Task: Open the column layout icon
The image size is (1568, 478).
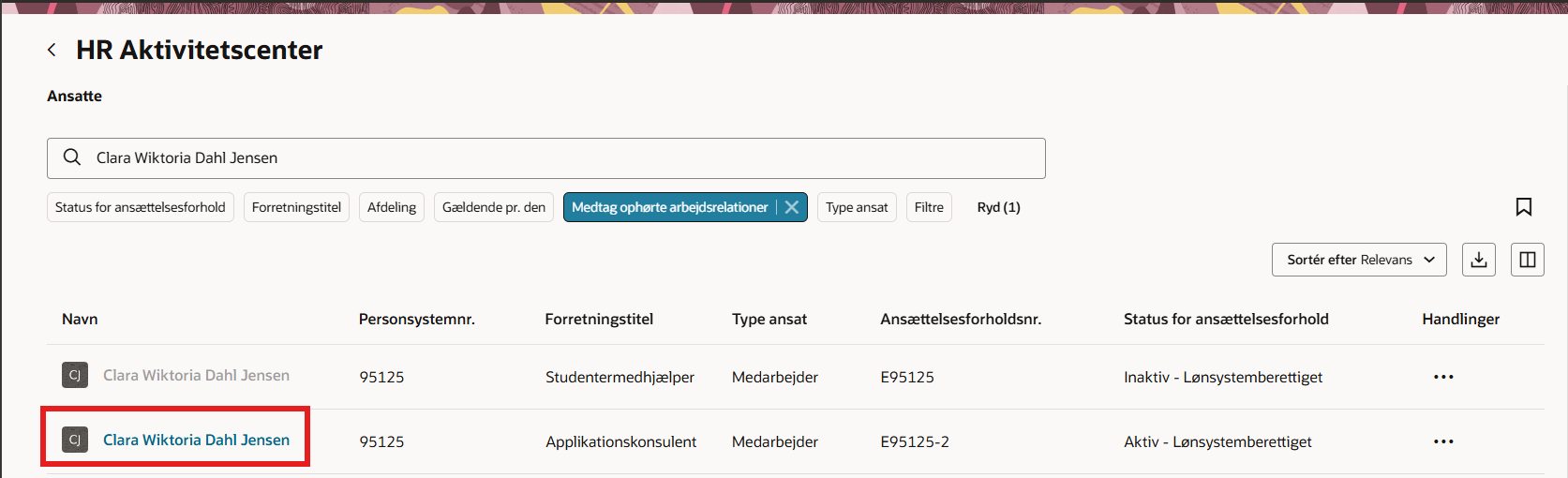Action: 1528,260
